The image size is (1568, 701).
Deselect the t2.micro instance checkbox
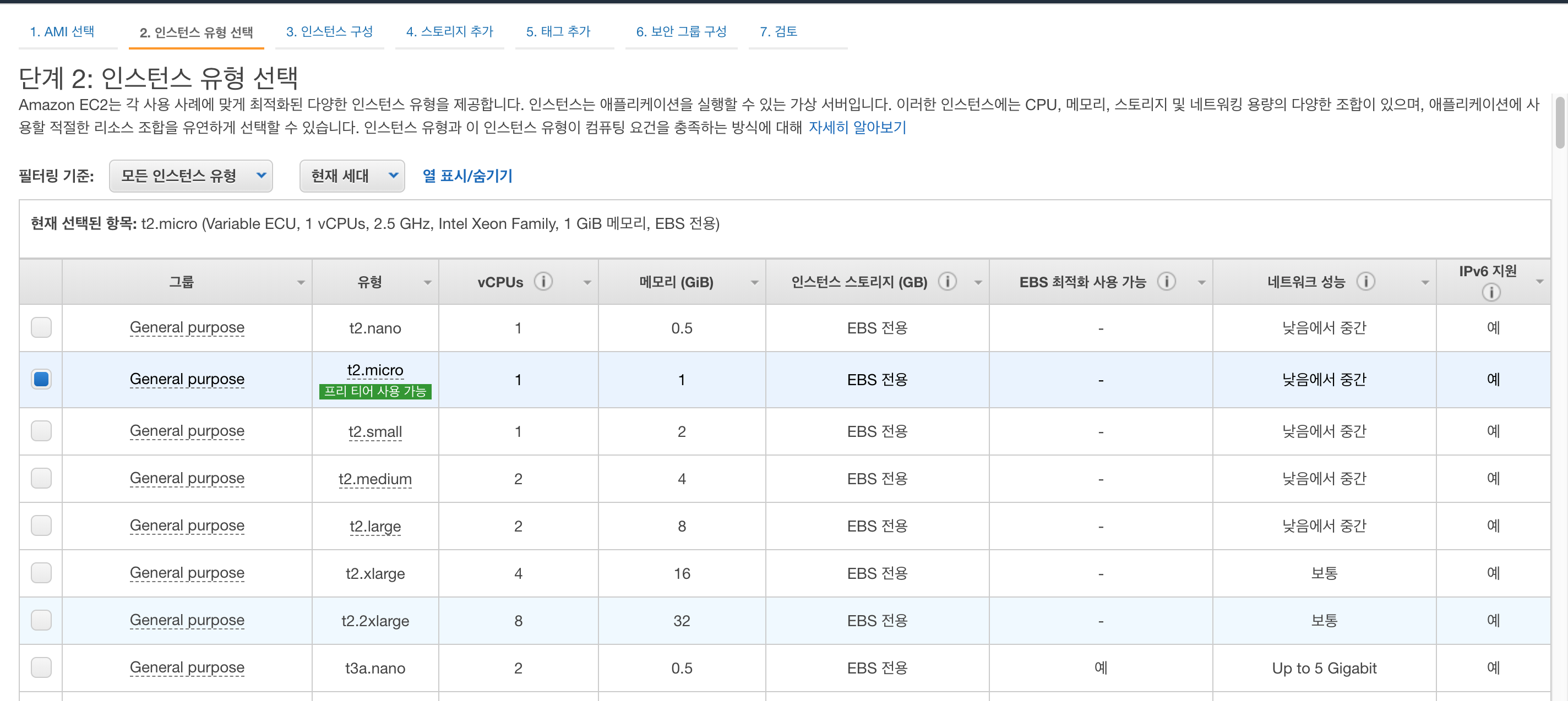coord(41,379)
